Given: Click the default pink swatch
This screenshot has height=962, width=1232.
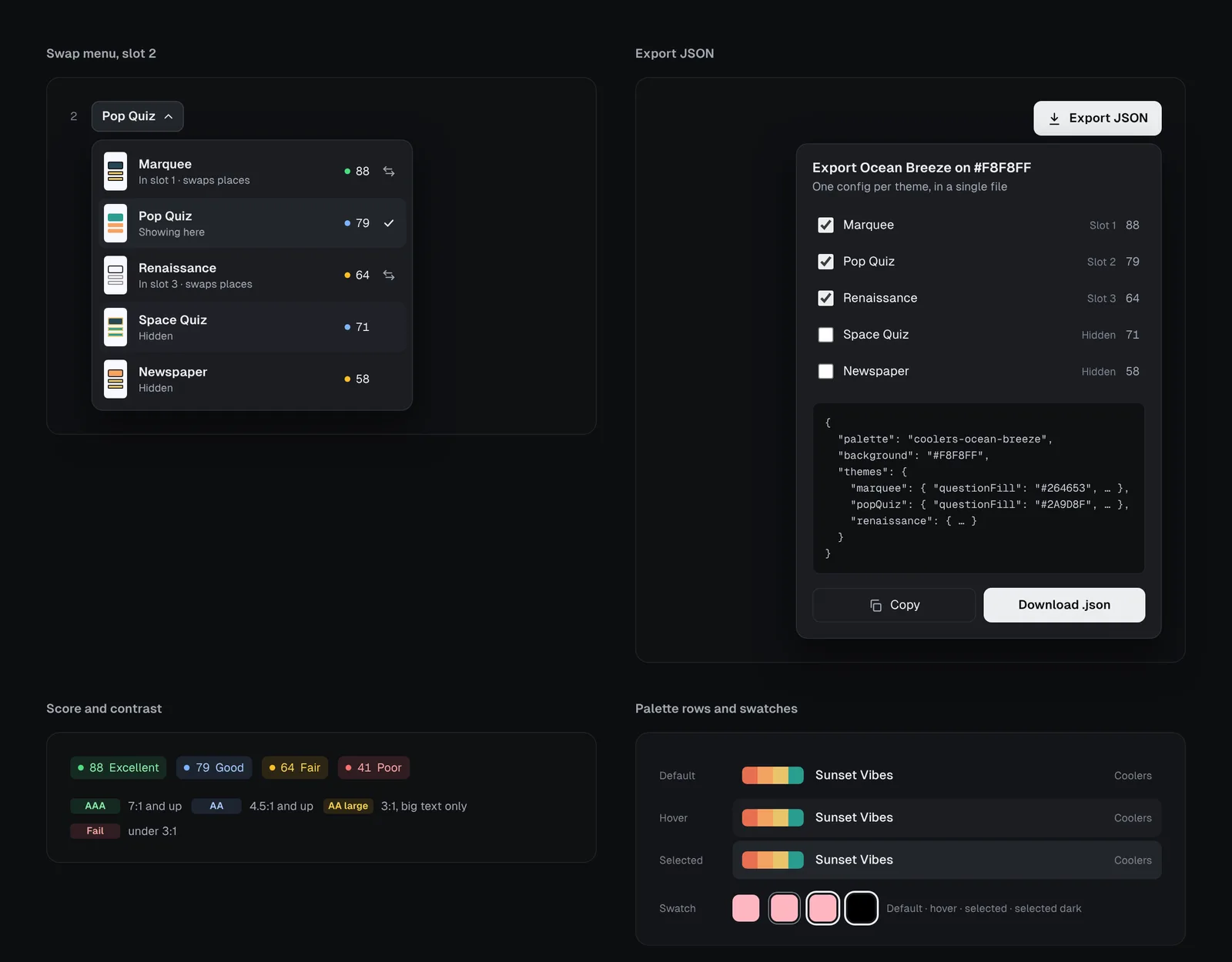Looking at the screenshot, I should (x=745, y=908).
